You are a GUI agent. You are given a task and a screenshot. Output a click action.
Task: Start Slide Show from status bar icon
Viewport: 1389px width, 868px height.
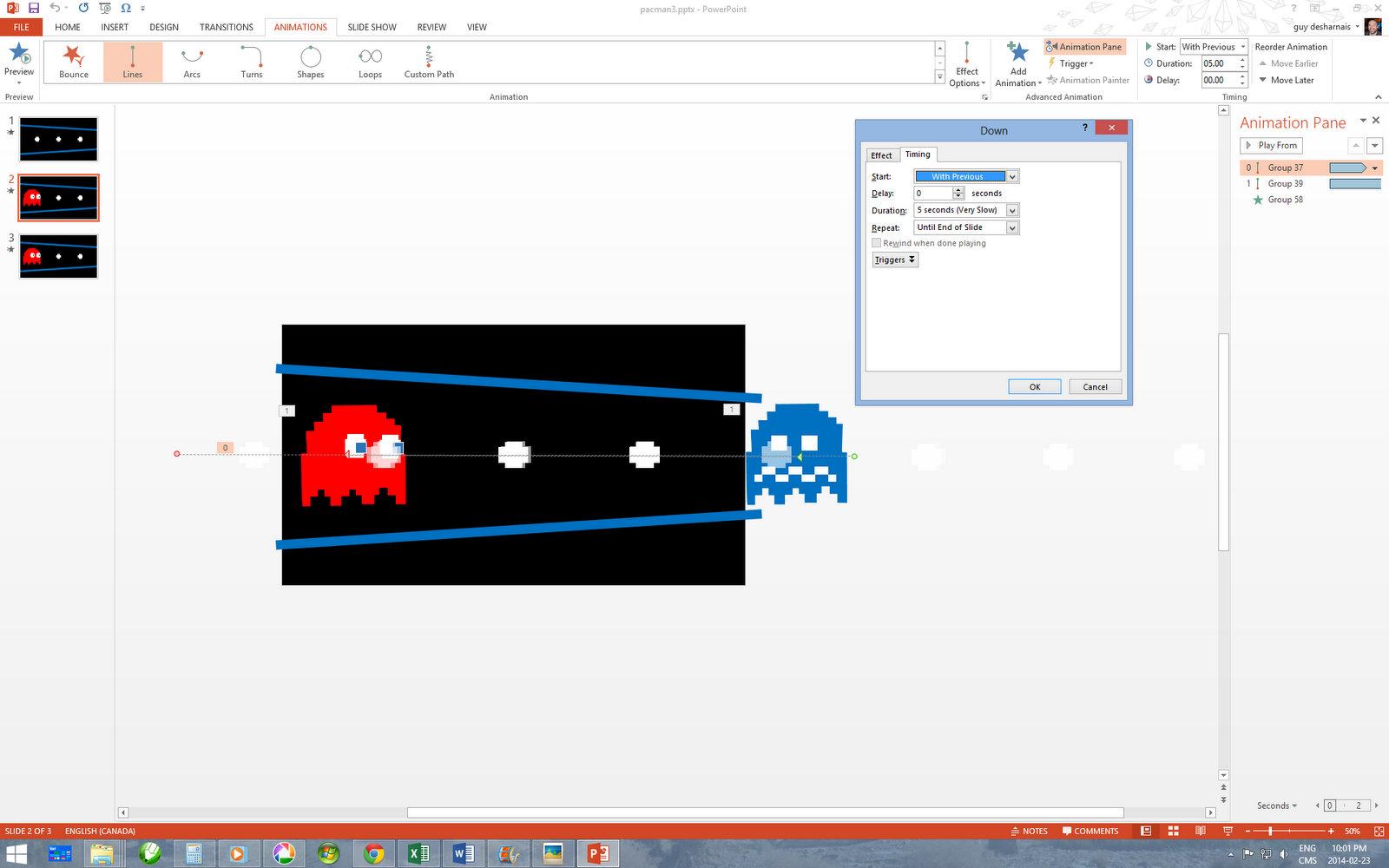[1228, 831]
